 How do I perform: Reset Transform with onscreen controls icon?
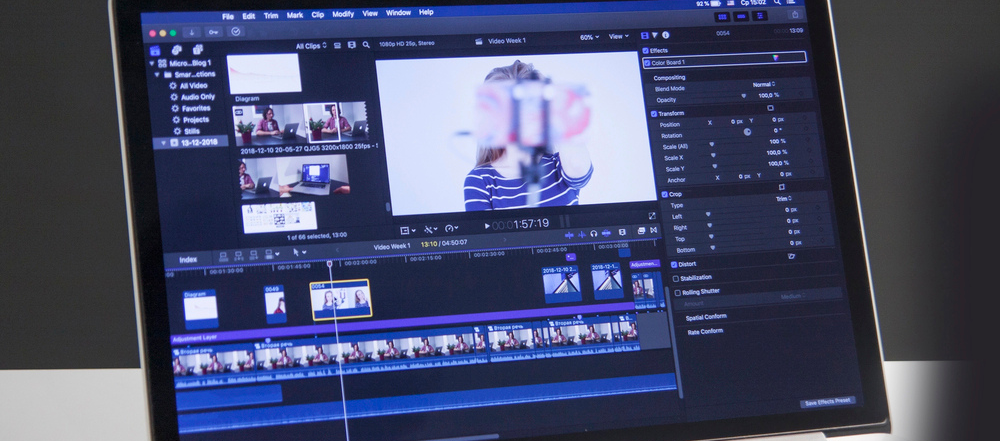pos(770,108)
